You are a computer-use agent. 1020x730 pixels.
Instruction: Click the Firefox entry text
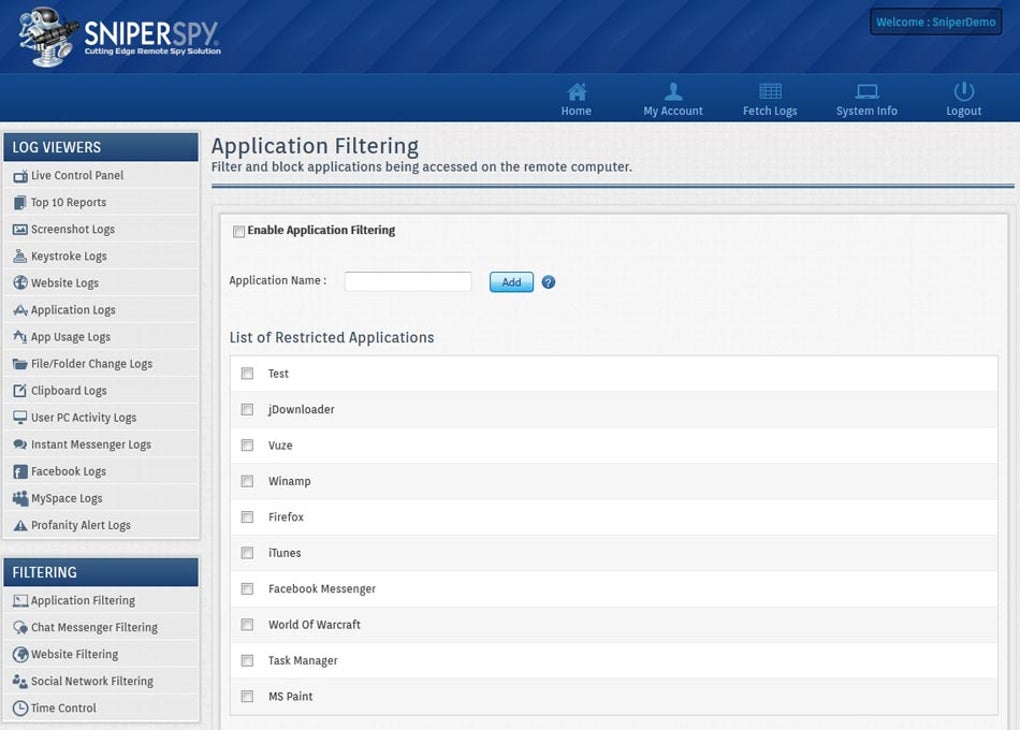pos(286,517)
